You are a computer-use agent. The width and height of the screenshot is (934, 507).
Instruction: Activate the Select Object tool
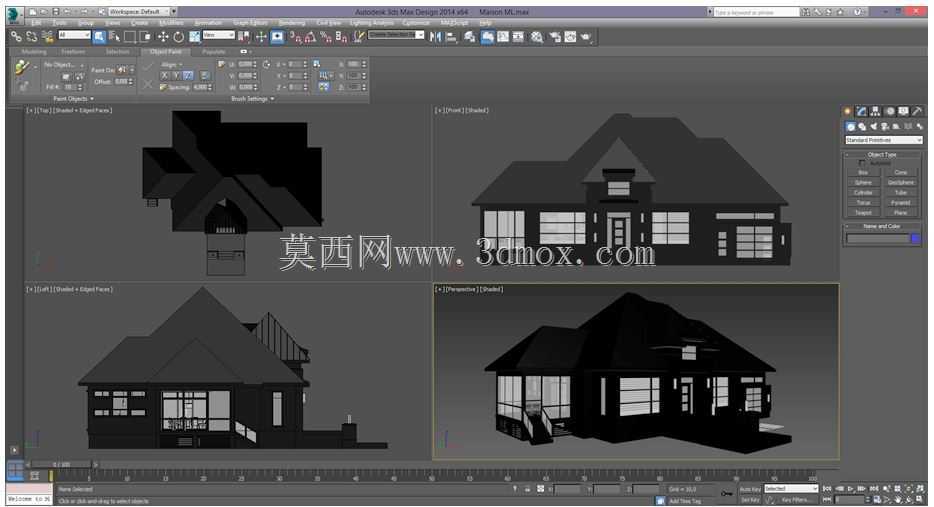coord(99,37)
